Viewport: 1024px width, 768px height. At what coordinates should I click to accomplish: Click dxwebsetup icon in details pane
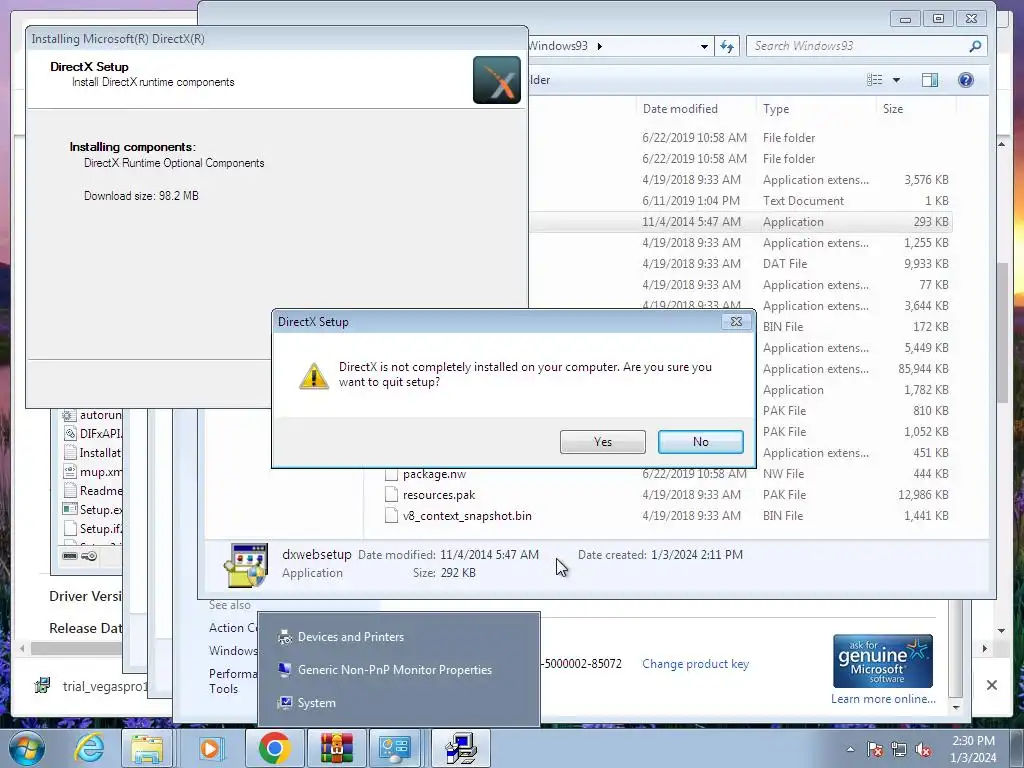pos(246,564)
